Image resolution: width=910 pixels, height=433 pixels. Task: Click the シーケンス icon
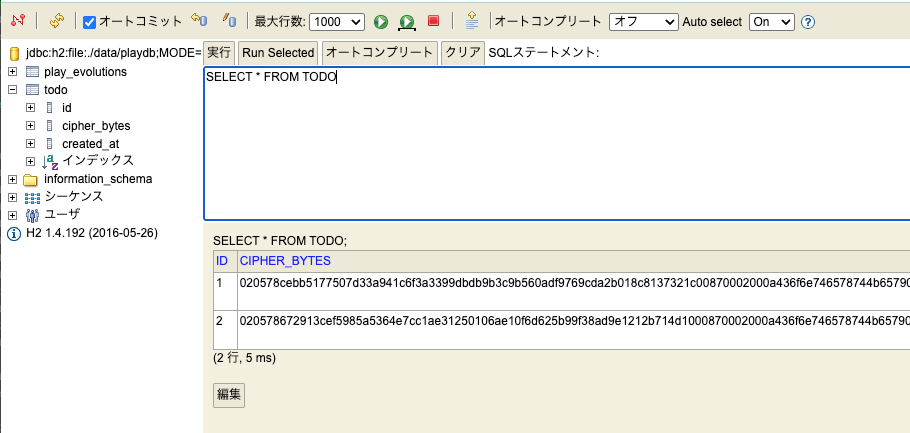(x=32, y=197)
